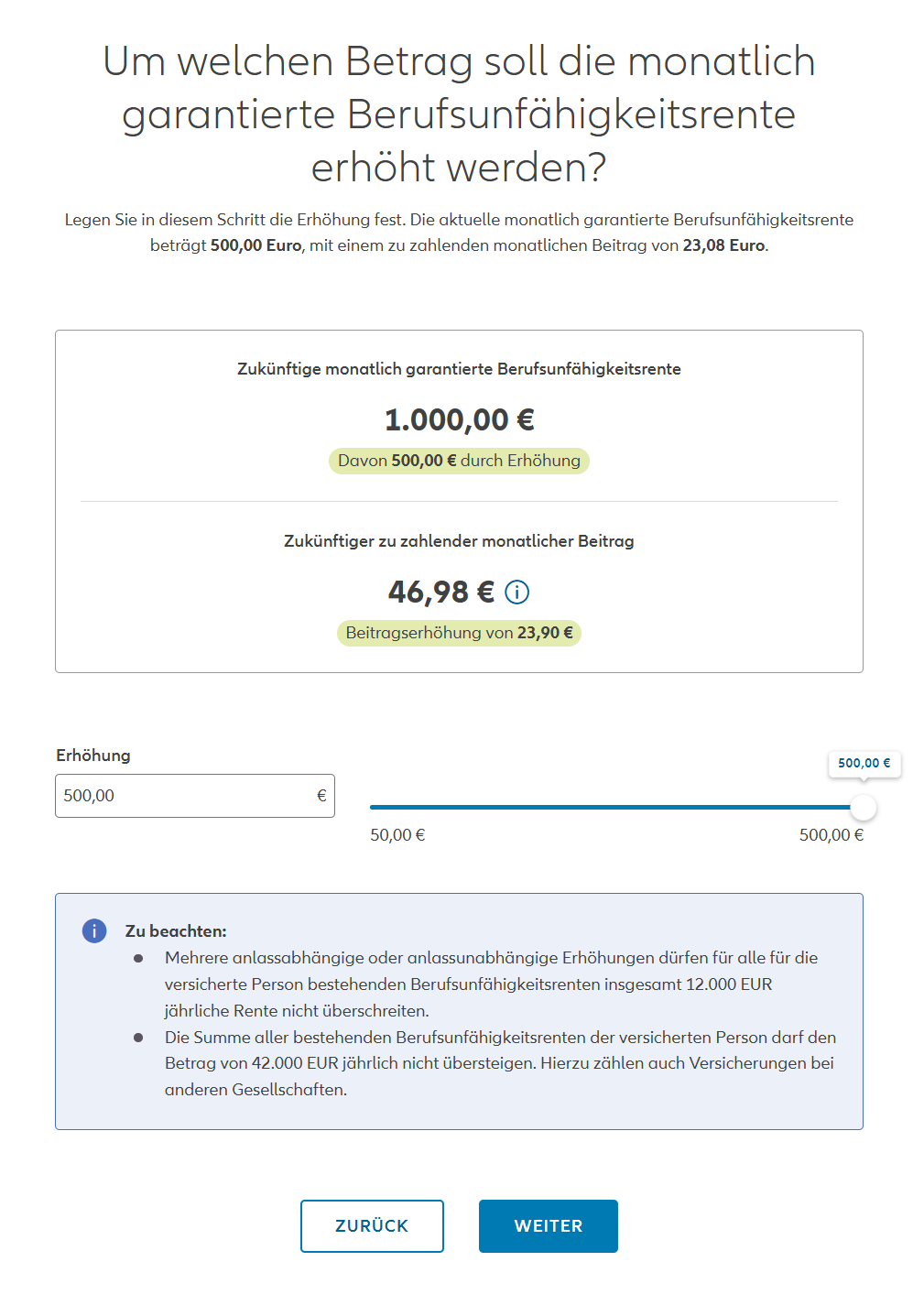Click the page heading about Berufsunfähigkeitsrente

pos(459,114)
